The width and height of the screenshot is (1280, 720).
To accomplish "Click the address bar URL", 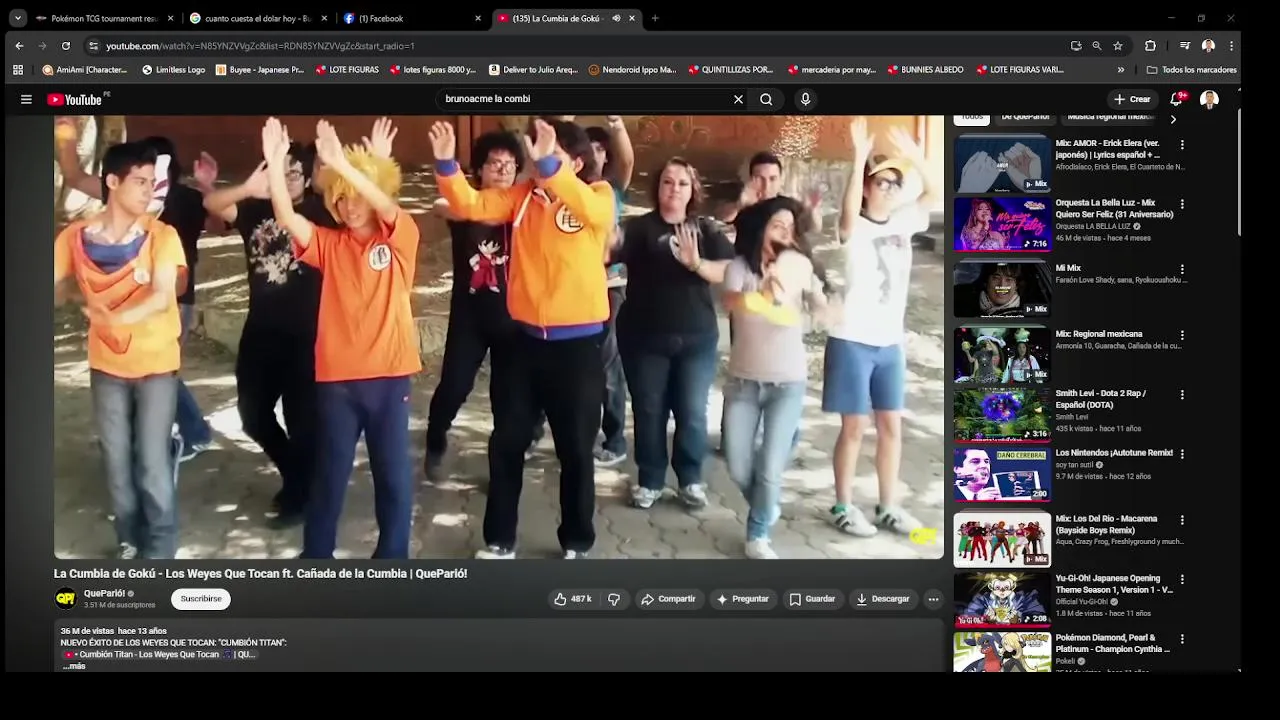I will 260,46.
